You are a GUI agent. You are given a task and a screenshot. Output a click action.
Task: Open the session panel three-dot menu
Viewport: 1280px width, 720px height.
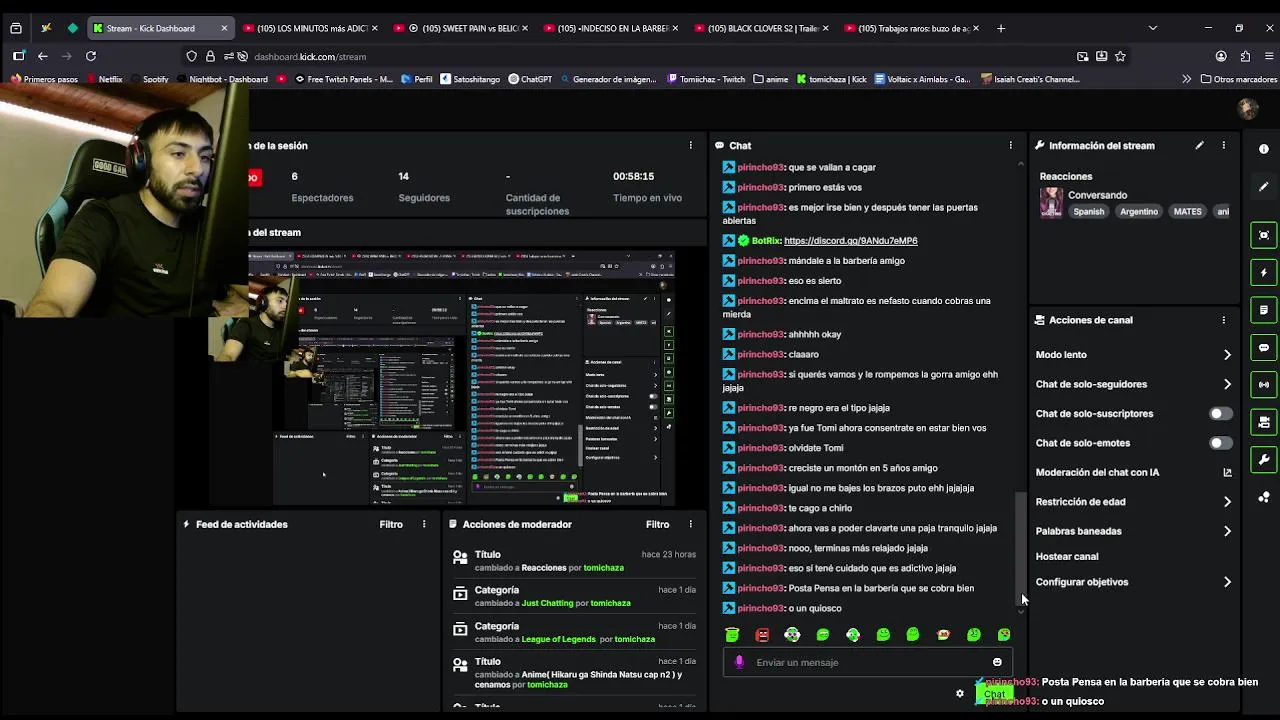pos(690,145)
